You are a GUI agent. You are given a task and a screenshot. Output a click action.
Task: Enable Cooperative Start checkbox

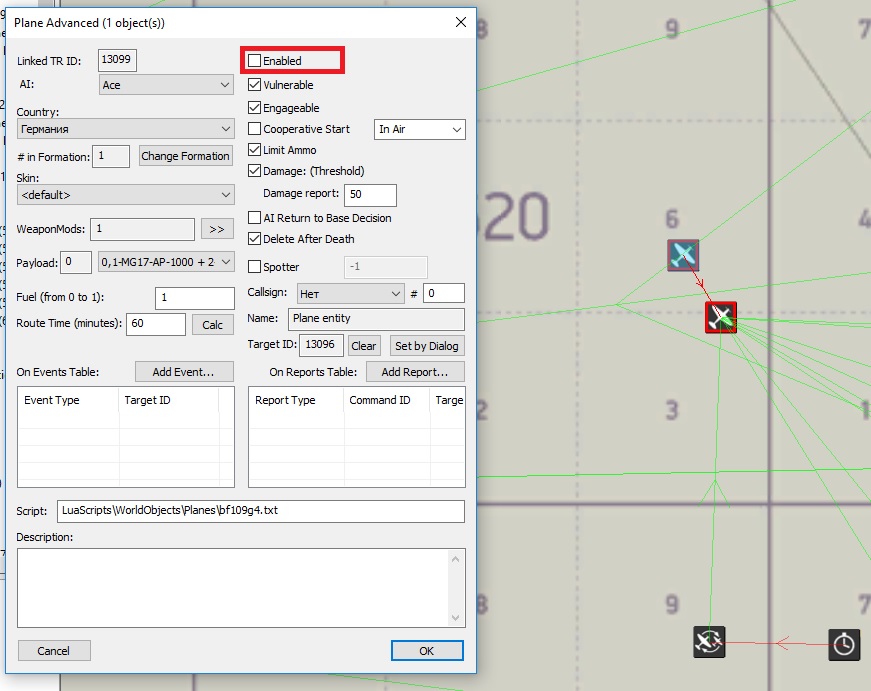click(254, 128)
